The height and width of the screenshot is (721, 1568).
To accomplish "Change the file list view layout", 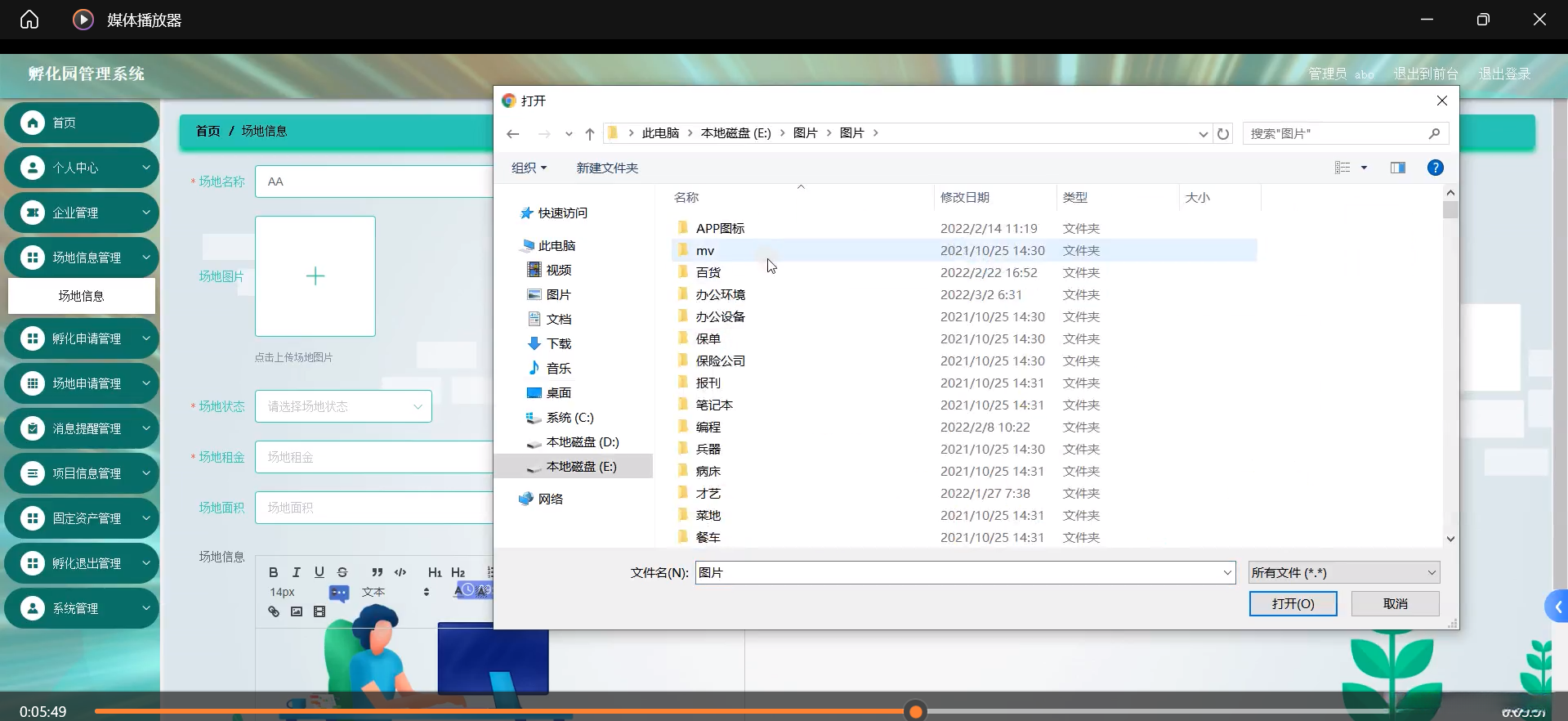I will tap(1342, 168).
